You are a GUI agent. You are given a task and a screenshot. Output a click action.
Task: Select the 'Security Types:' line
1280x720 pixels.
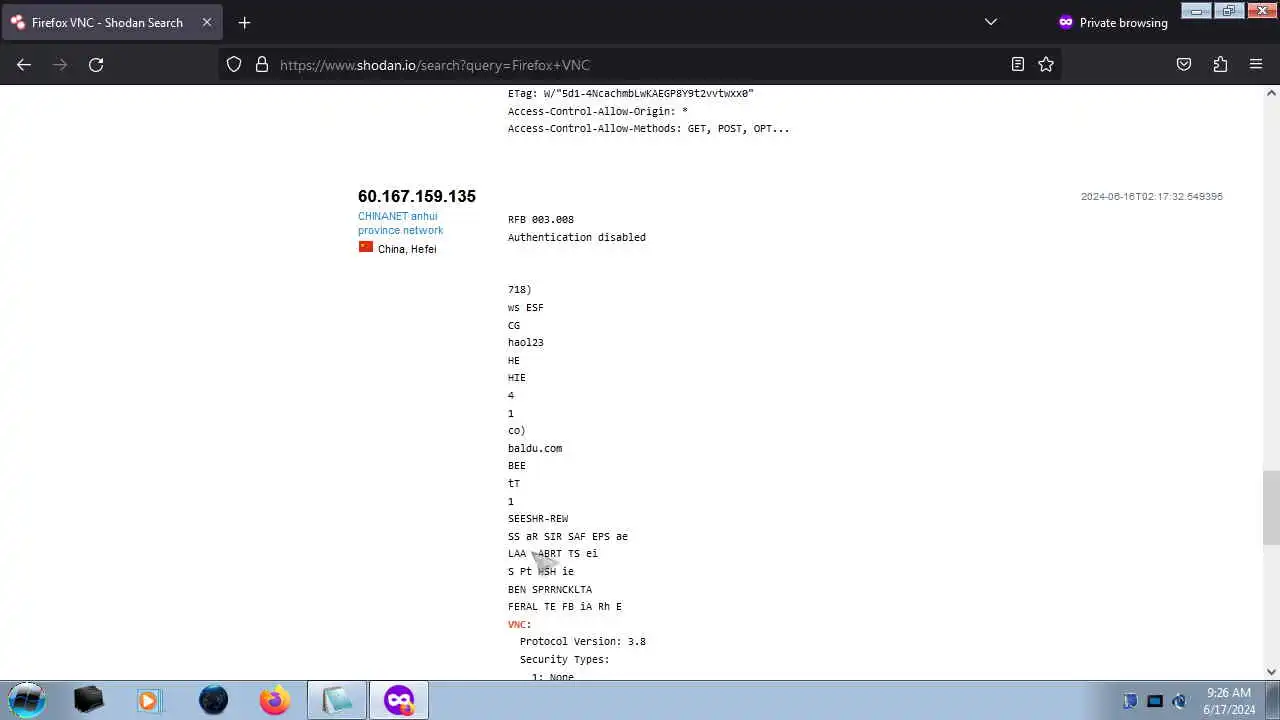[565, 660]
